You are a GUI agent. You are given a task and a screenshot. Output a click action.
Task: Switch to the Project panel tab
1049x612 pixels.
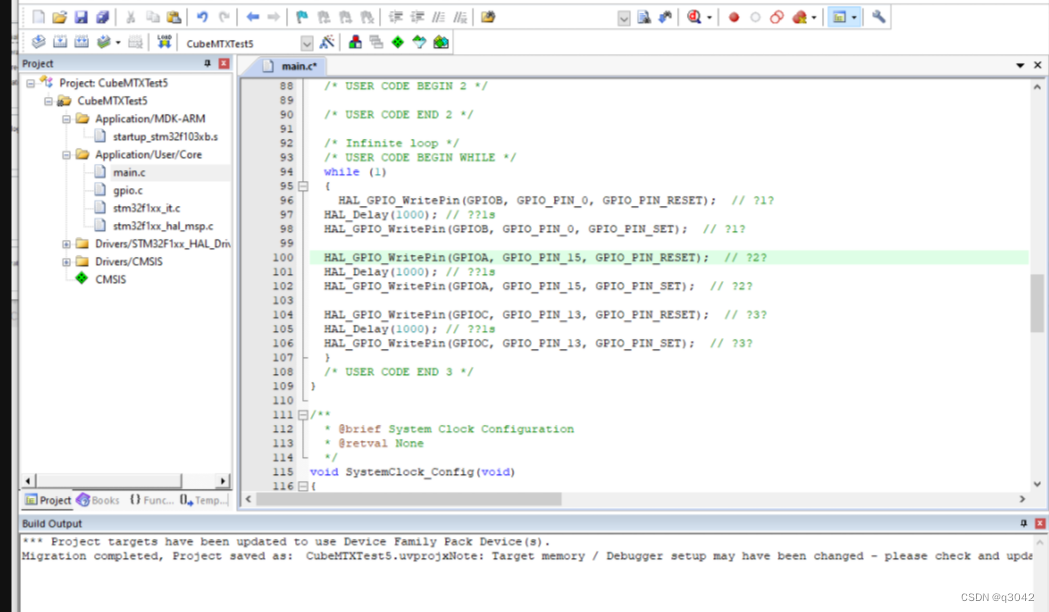click(x=47, y=500)
